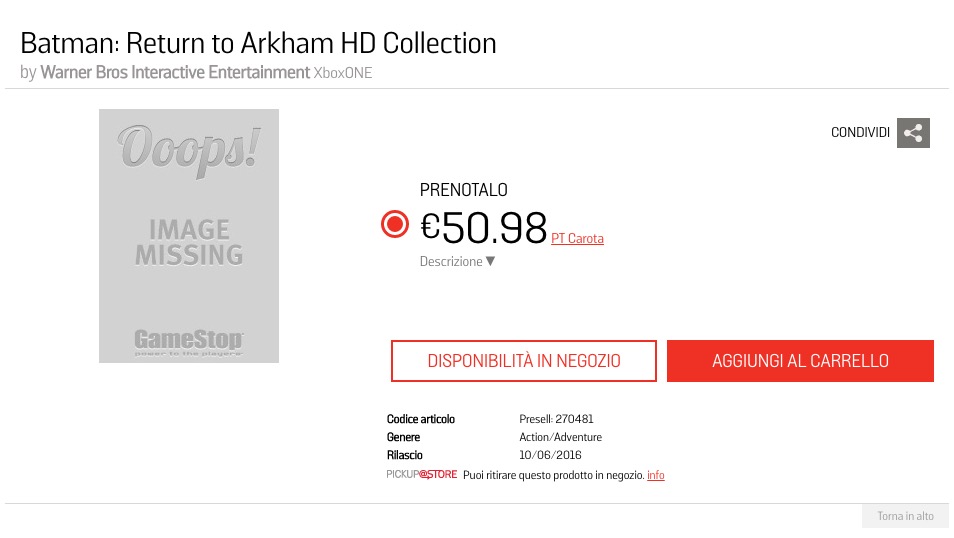954x538 pixels.
Task: Open Warner Bros Interactive Entertainment publisher link
Action: click(x=175, y=72)
